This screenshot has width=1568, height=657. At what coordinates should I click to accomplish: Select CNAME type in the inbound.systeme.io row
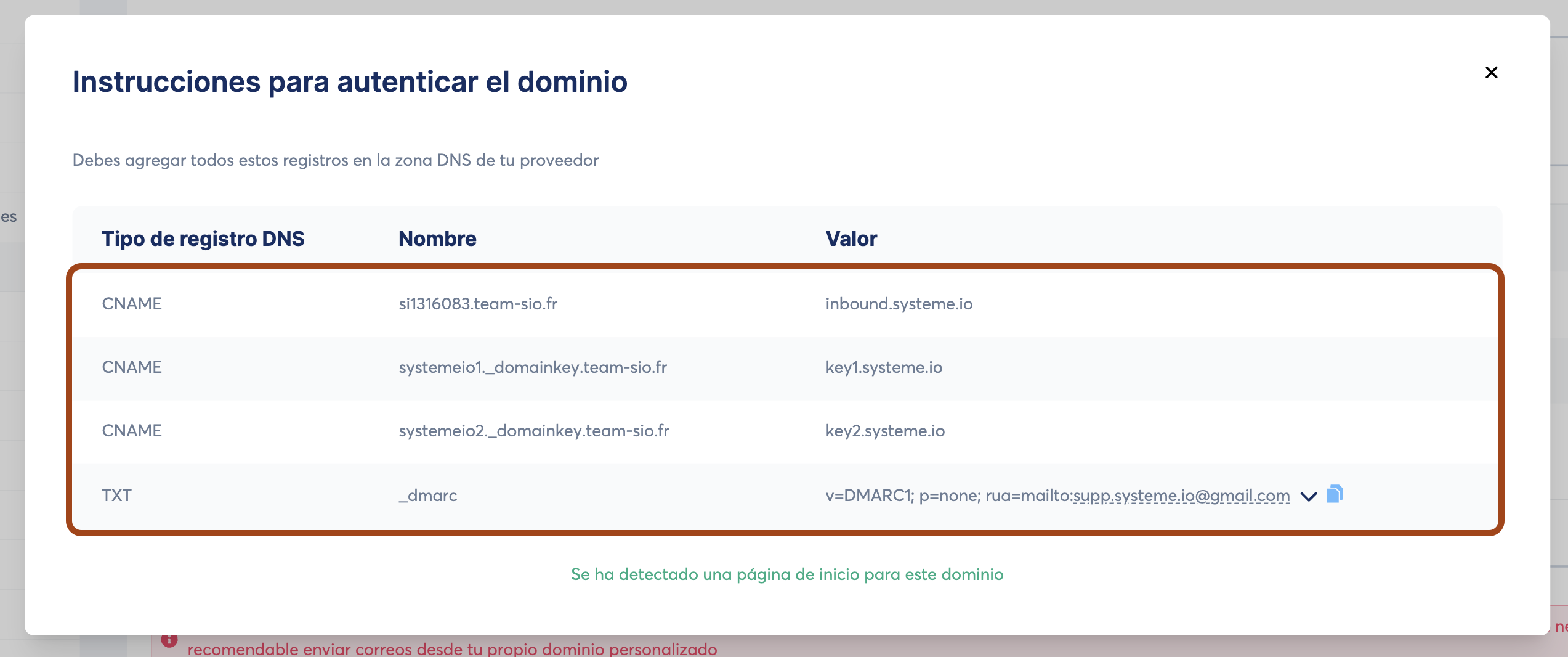(132, 304)
